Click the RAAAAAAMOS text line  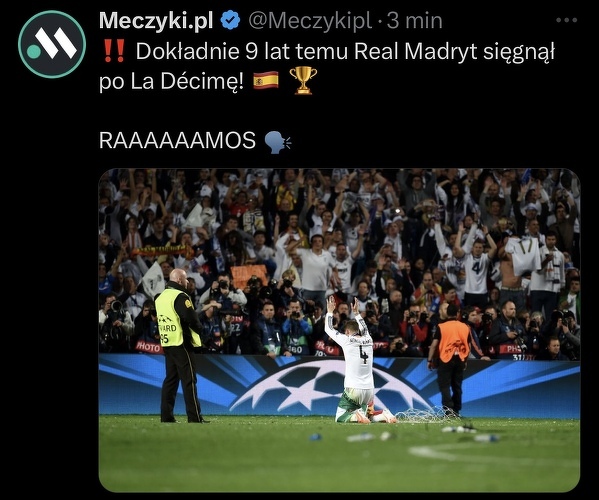click(x=177, y=141)
